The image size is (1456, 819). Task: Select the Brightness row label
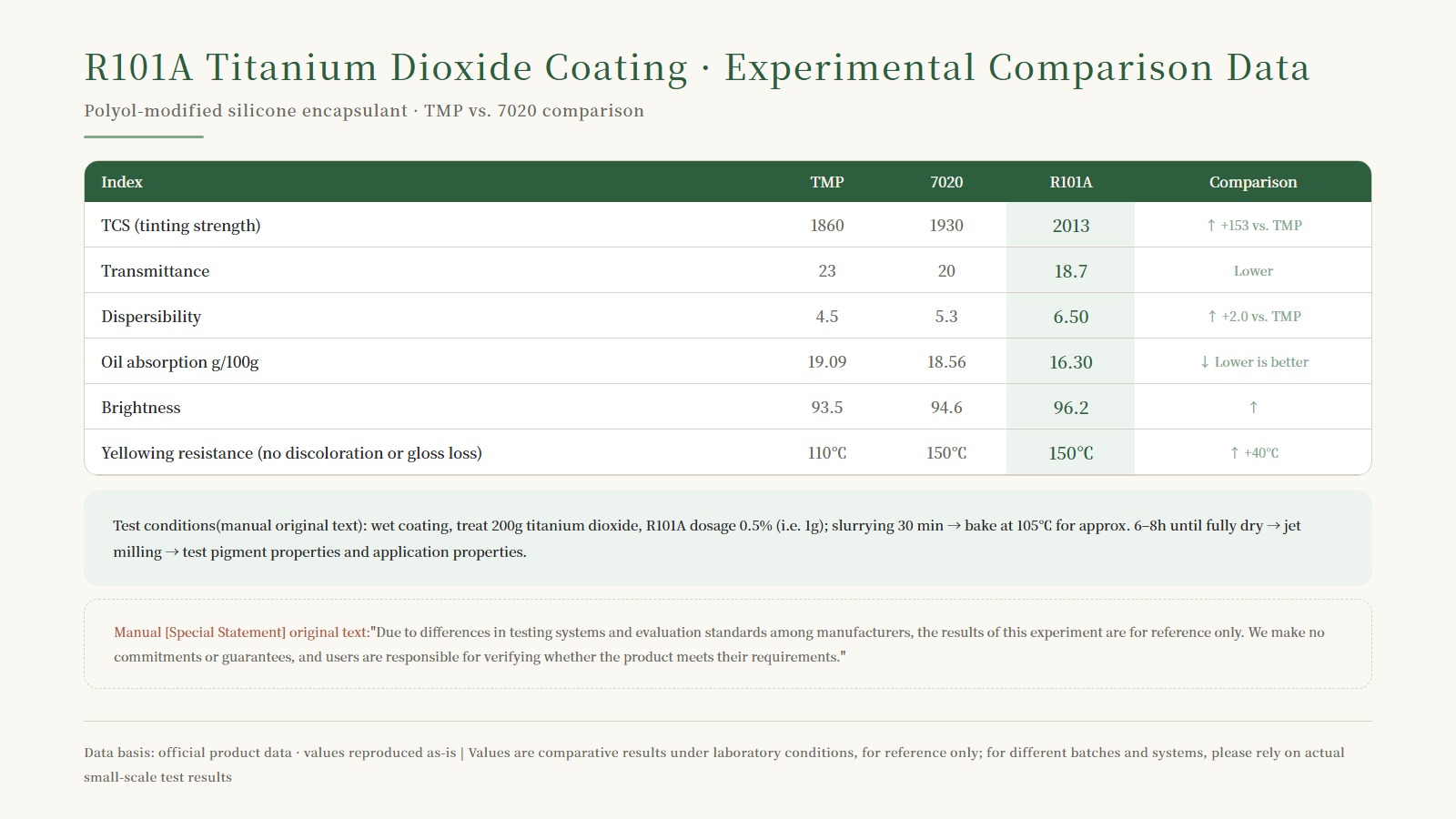tap(141, 408)
